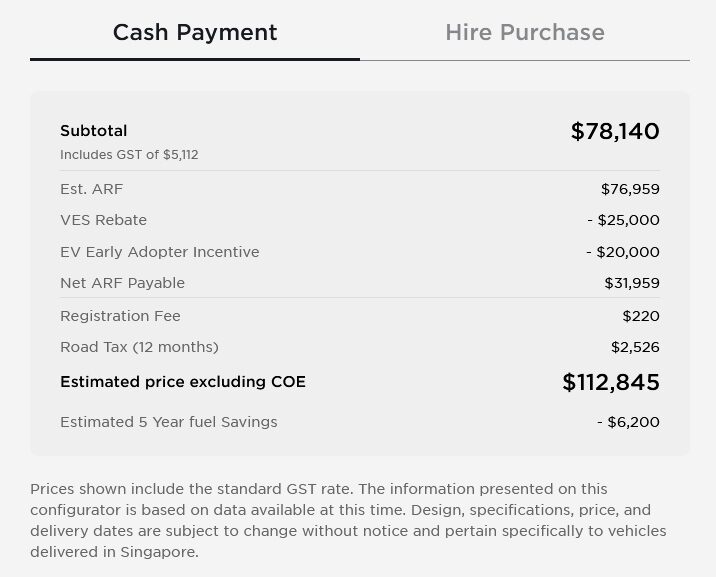Click the $78,140 subtotal amount

(x=615, y=131)
